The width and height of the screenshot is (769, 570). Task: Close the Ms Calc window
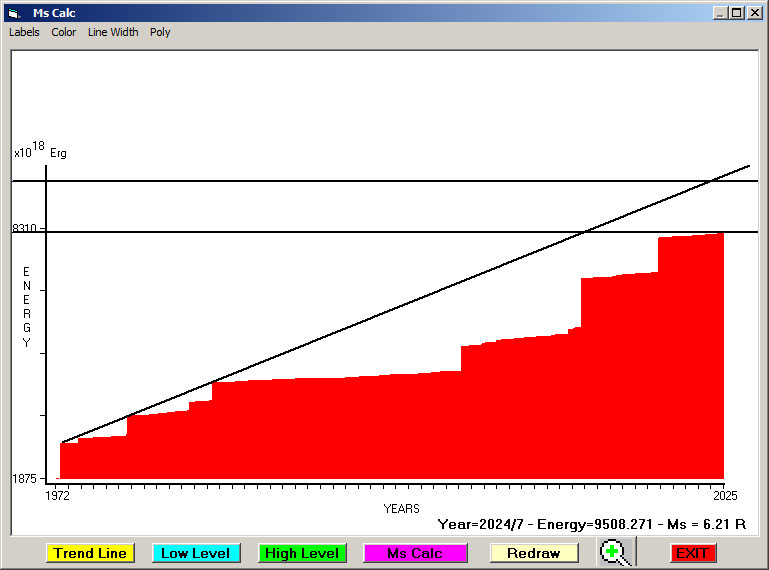coord(754,13)
